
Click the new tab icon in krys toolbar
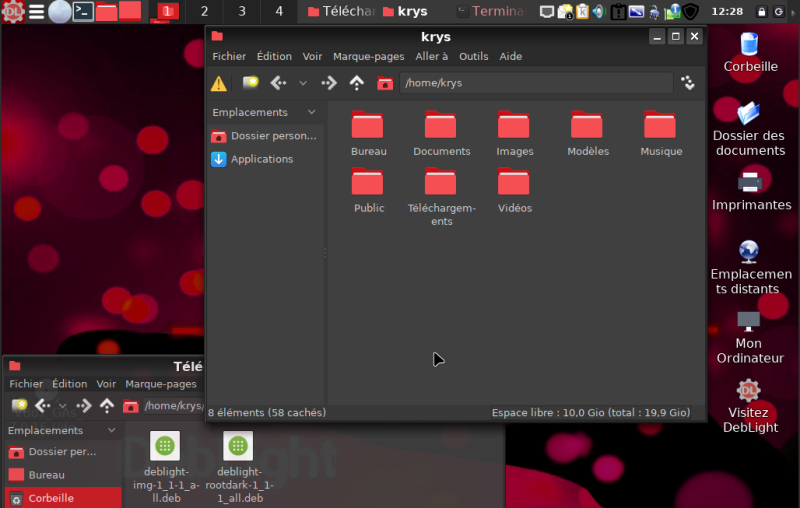(250, 83)
